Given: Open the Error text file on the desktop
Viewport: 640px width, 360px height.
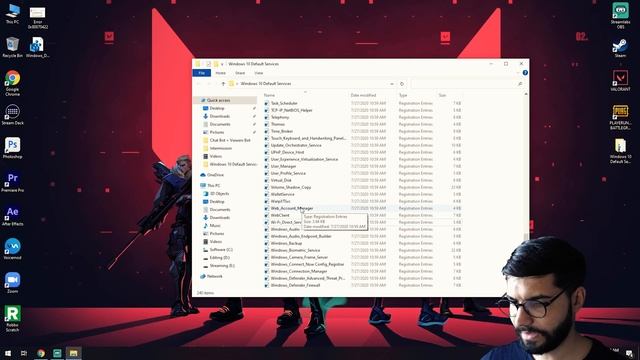Looking at the screenshot, I should point(38,18).
